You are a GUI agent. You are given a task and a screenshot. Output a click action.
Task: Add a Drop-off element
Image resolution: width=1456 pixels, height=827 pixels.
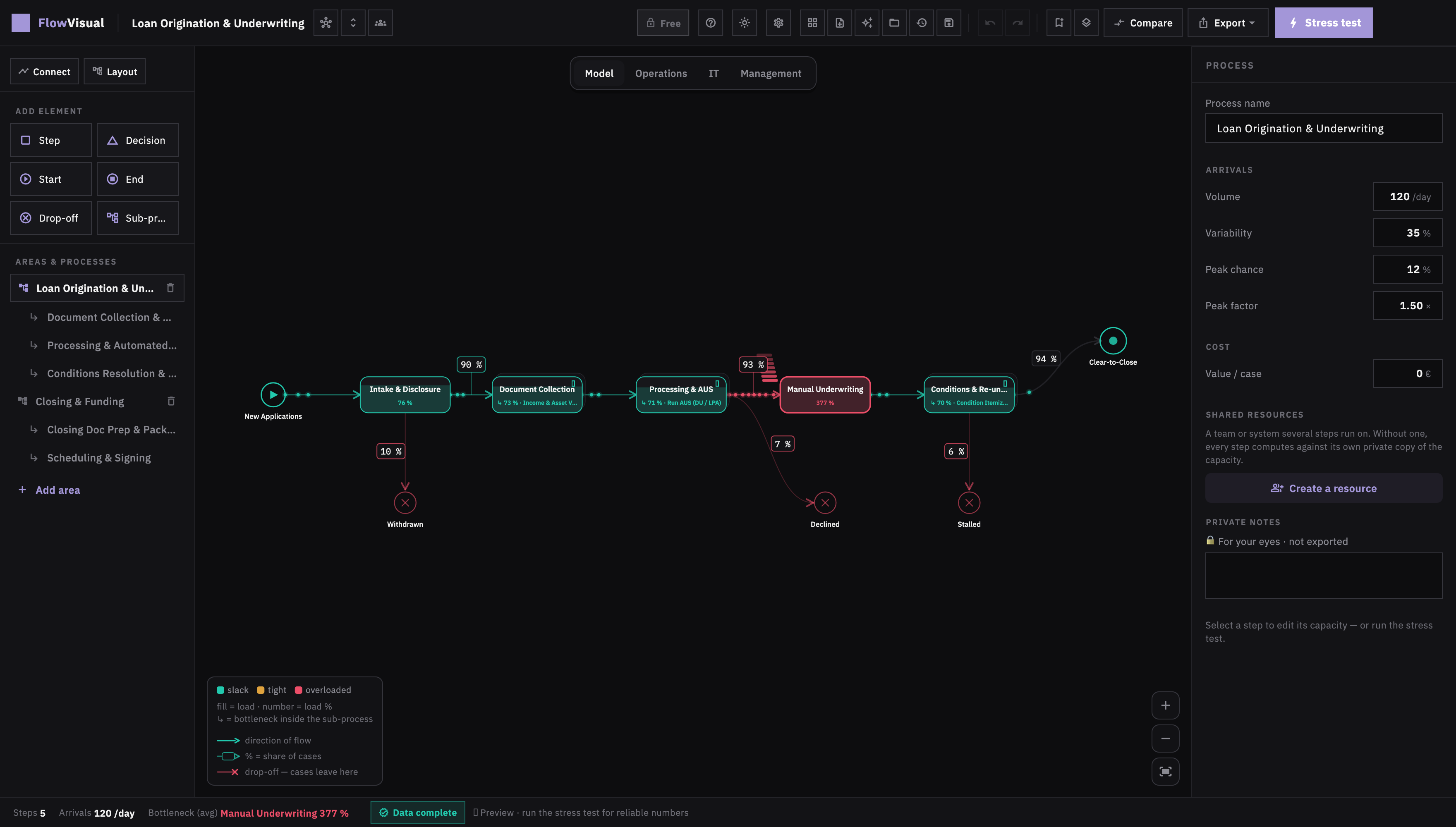tap(50, 218)
